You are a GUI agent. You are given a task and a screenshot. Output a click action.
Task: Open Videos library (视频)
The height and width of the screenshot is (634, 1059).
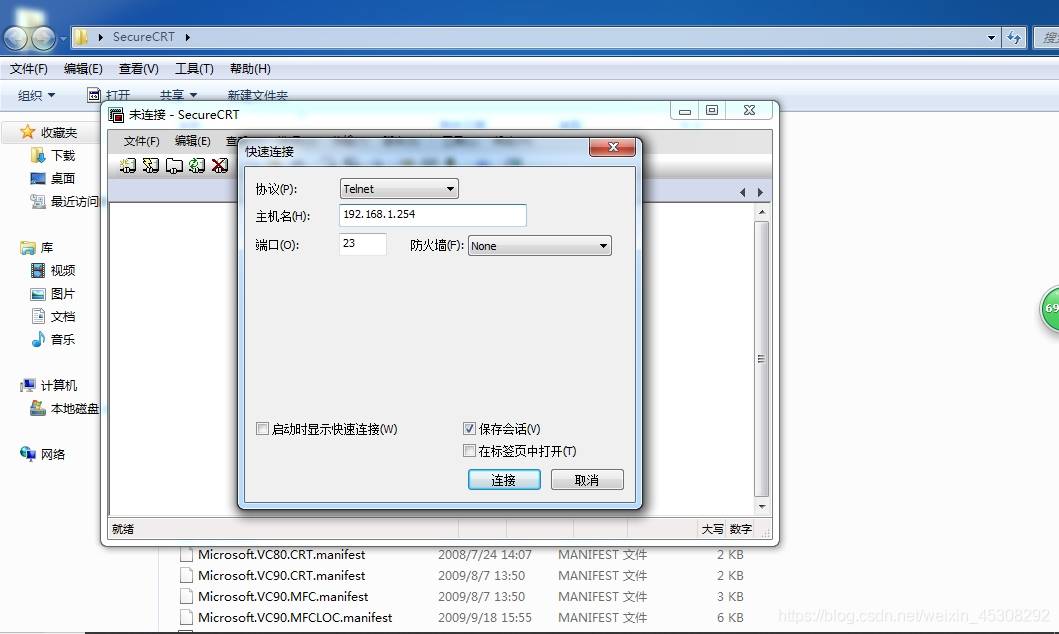pos(53,271)
